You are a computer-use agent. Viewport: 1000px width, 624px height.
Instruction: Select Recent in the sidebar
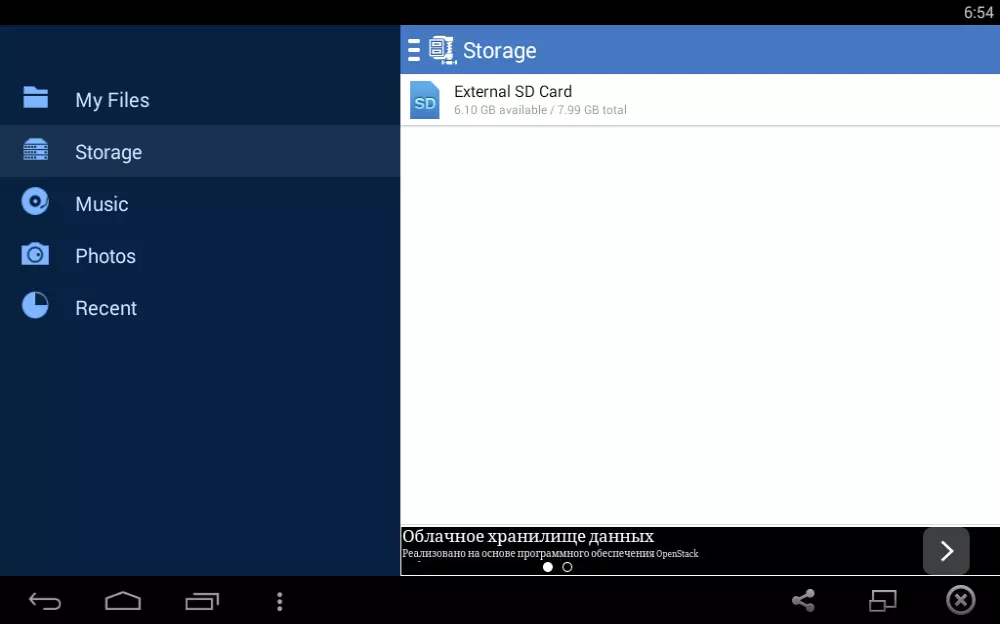[x=106, y=308]
